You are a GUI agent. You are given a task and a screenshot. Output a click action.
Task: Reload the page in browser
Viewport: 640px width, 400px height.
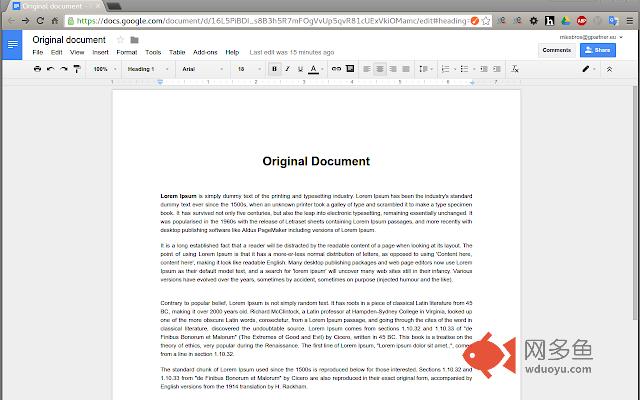pyautogui.click(x=40, y=20)
